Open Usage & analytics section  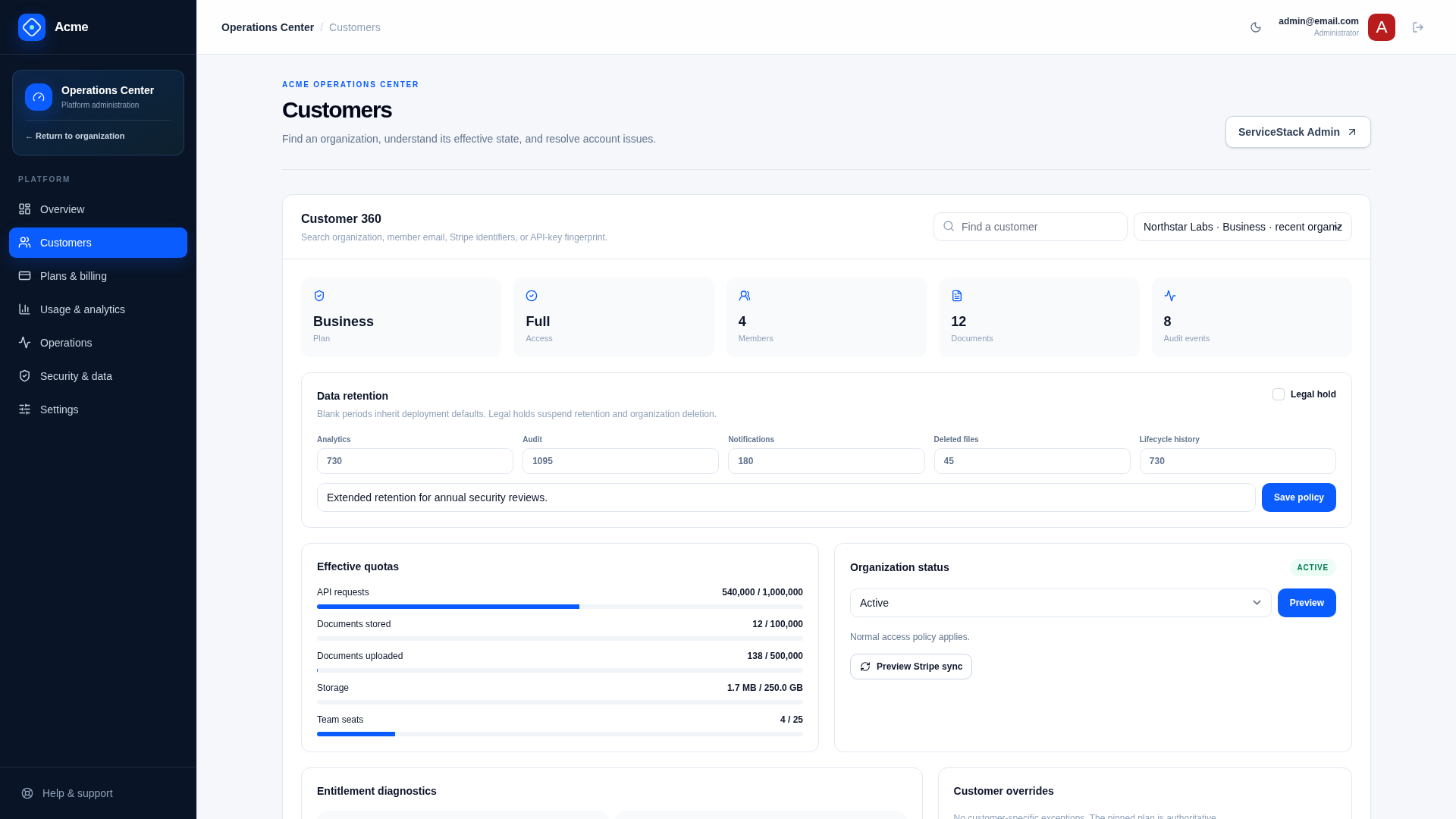click(x=98, y=309)
